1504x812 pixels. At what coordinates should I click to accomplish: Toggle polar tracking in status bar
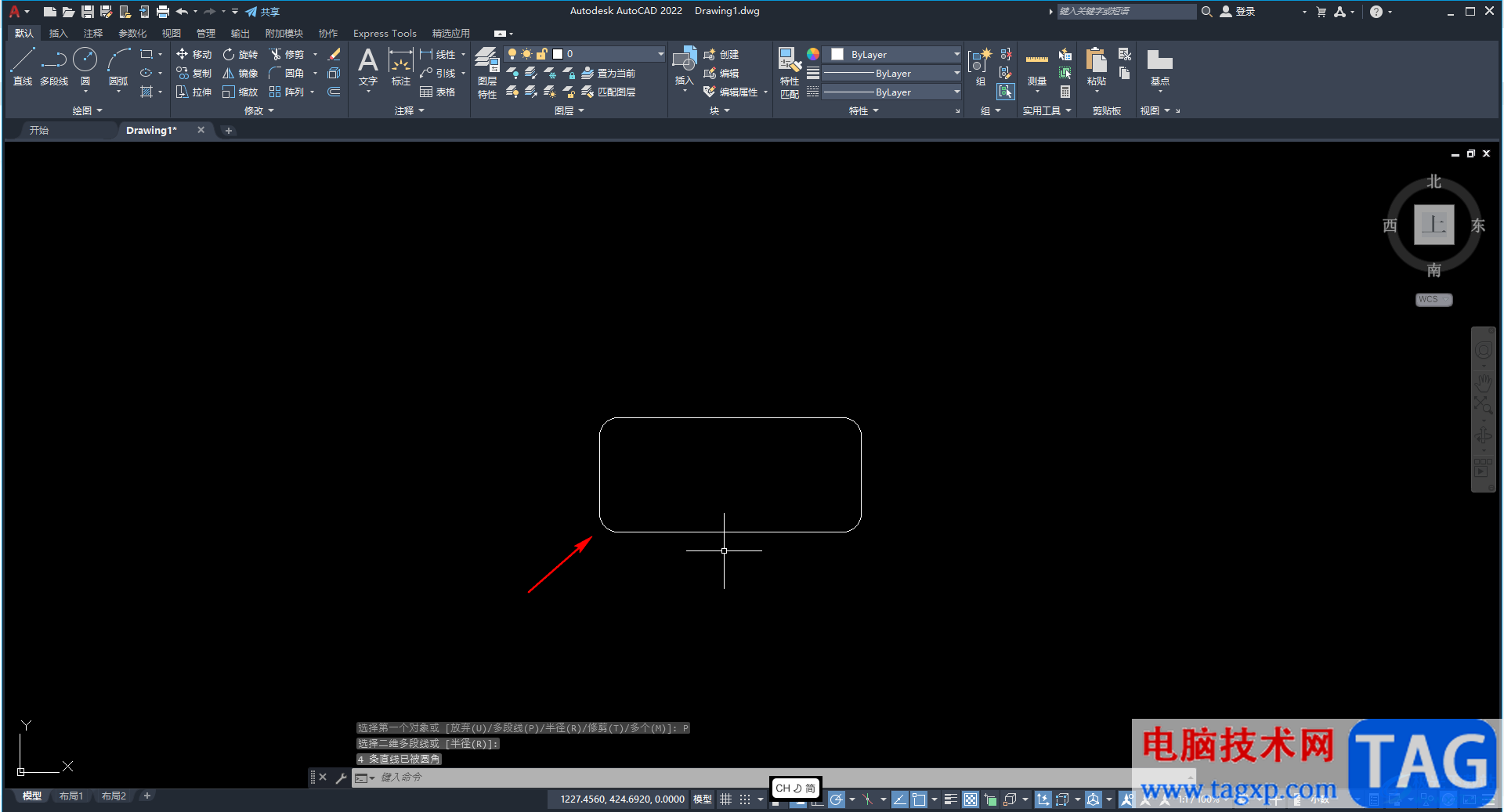pyautogui.click(x=837, y=799)
